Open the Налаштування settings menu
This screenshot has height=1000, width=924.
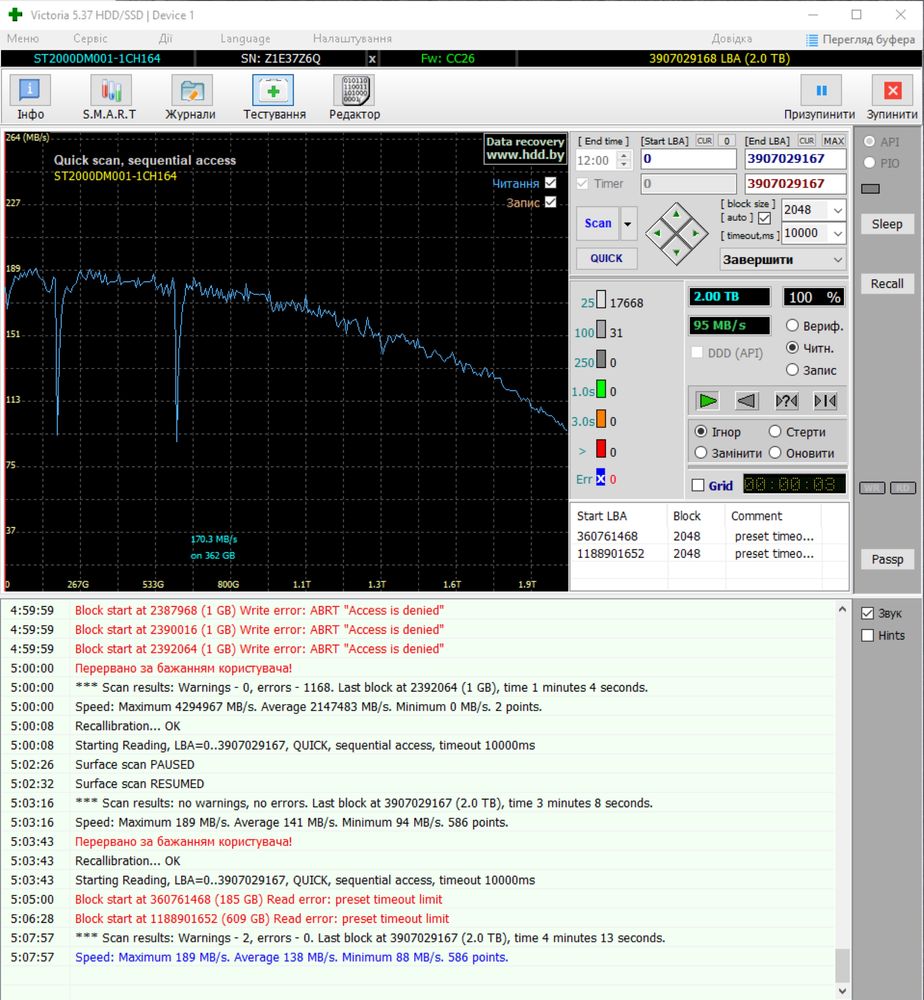[353, 39]
